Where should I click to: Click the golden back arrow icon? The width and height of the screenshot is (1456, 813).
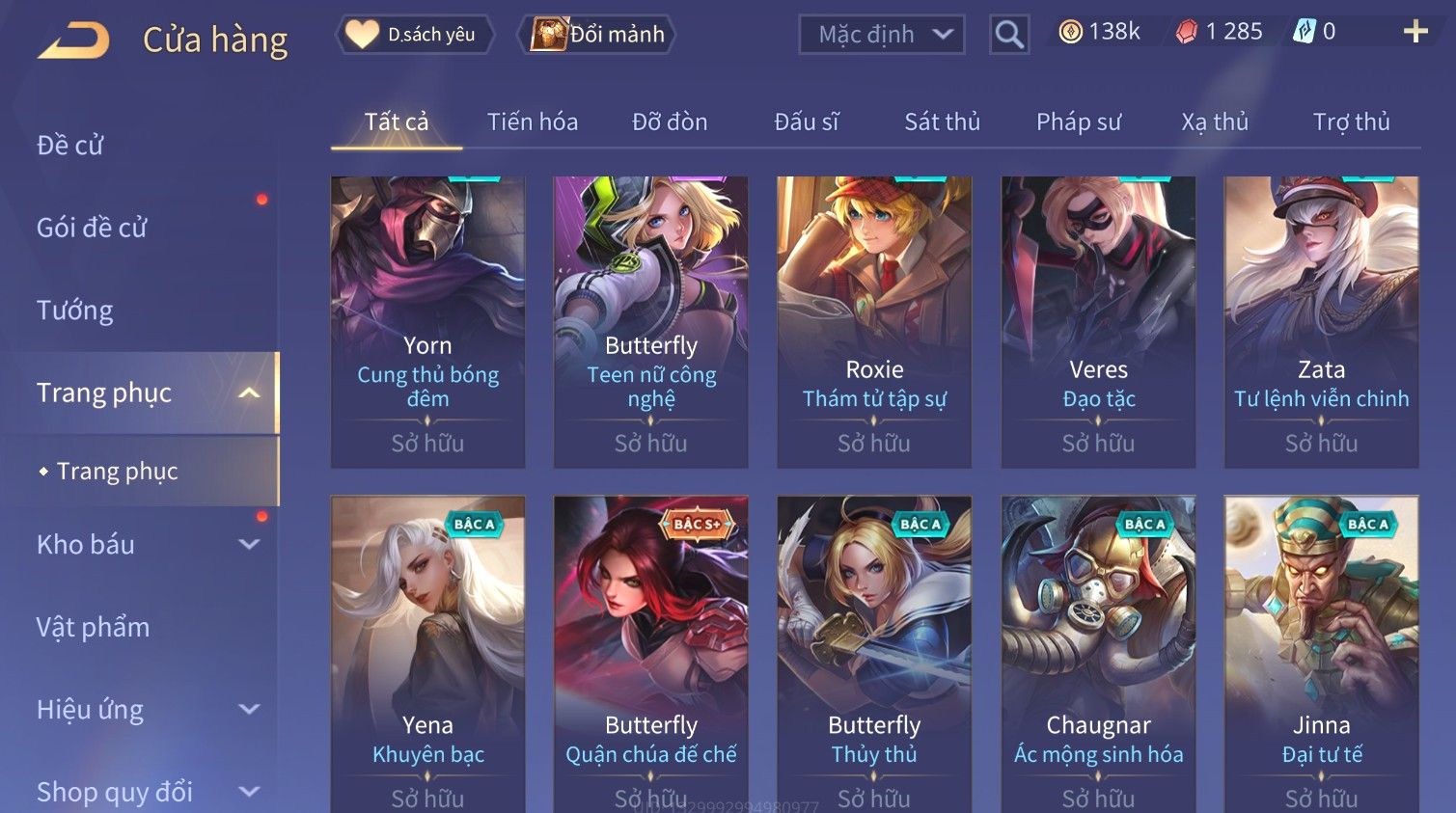(x=73, y=41)
